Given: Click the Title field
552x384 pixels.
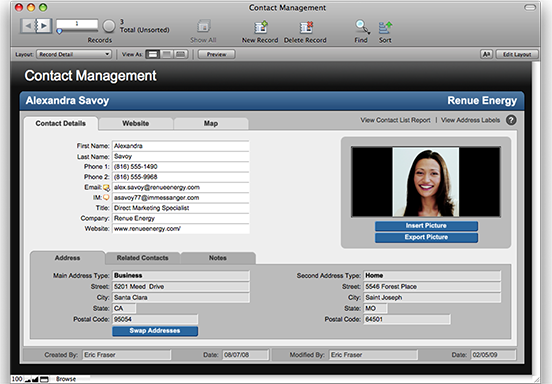Looking at the screenshot, I should pos(181,208).
